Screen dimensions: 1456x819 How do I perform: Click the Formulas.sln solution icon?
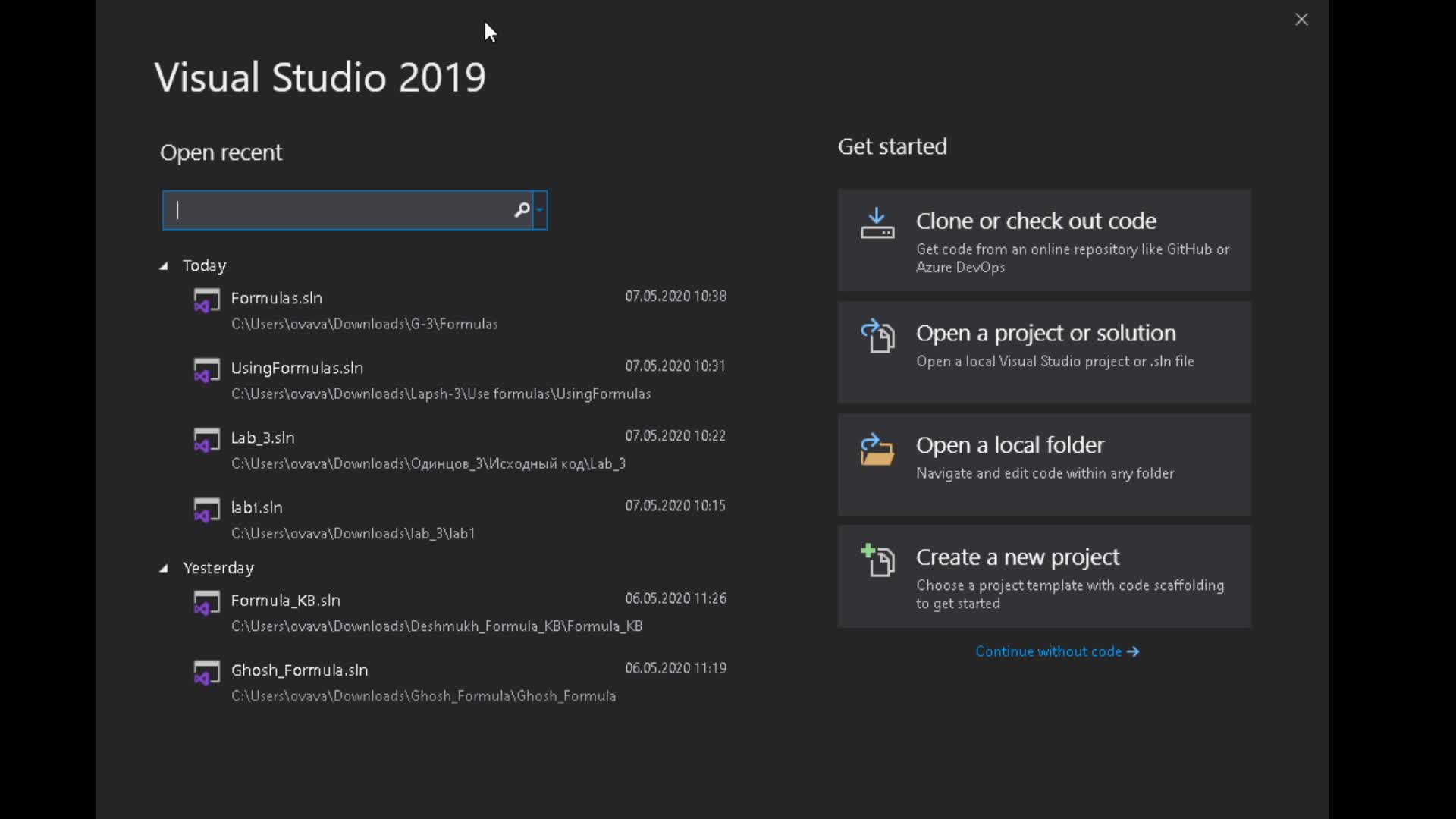[x=206, y=300]
